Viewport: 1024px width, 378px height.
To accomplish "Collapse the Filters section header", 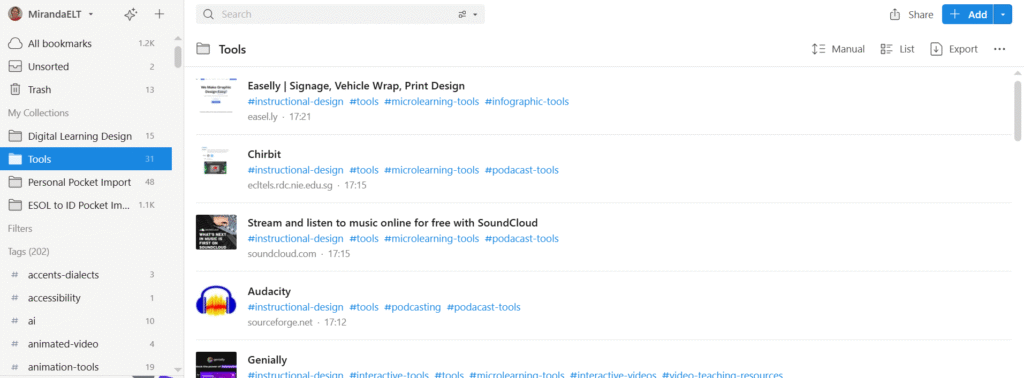I will (x=20, y=228).
